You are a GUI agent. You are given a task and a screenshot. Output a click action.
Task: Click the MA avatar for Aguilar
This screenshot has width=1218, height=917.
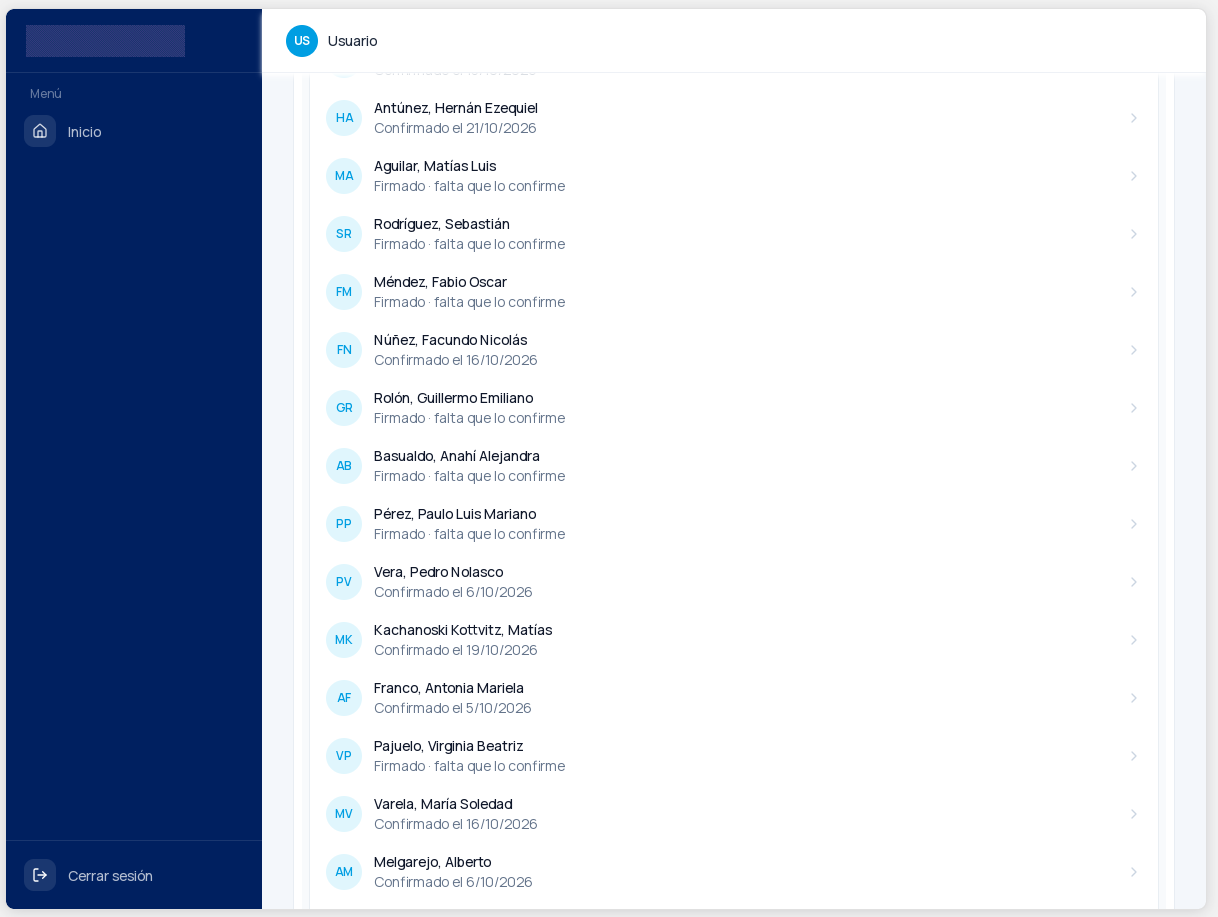tap(344, 176)
